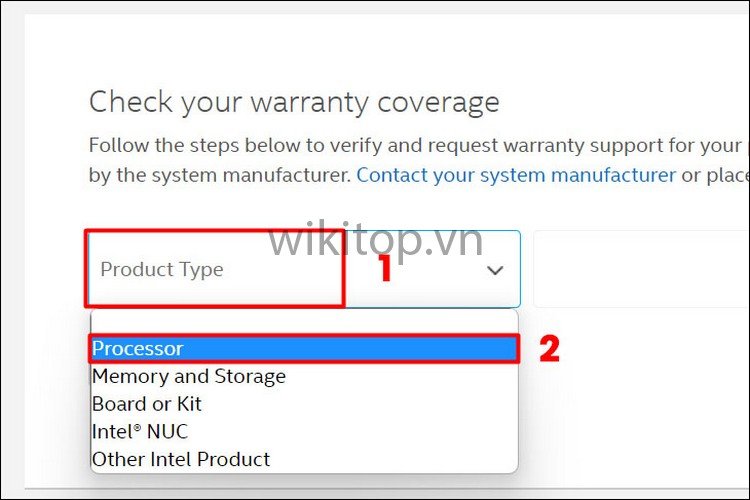Click empty field beside Product Type dropdown
The height and width of the screenshot is (500, 750).
640,269
